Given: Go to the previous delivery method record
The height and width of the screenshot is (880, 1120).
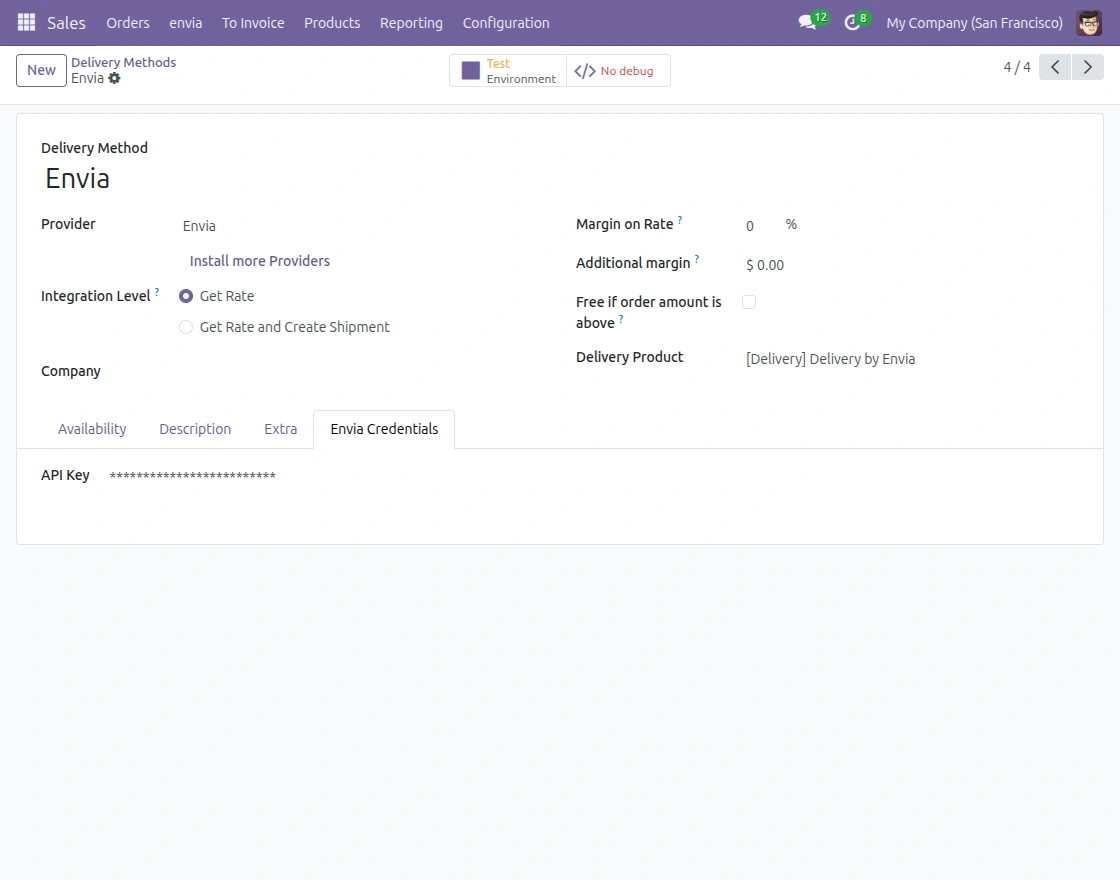Looking at the screenshot, I should [x=1054, y=66].
